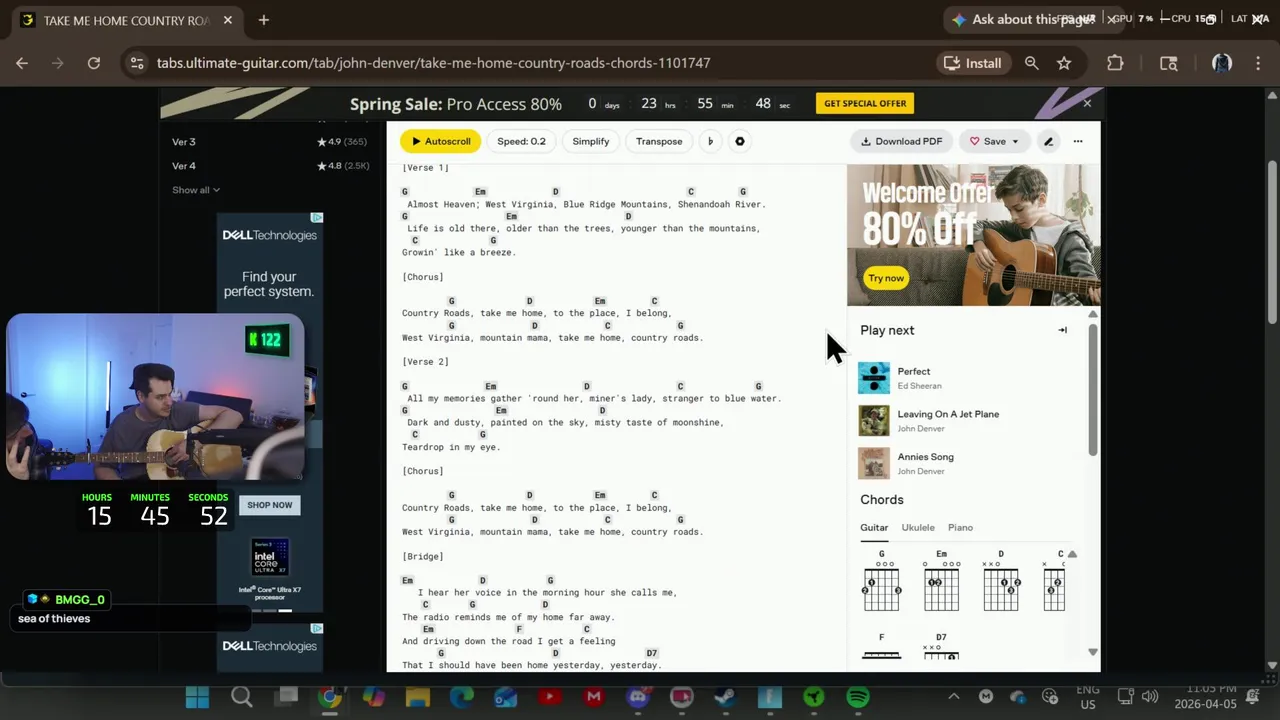Open the tab display settings gear icon
The height and width of the screenshot is (720, 1280).
click(740, 141)
